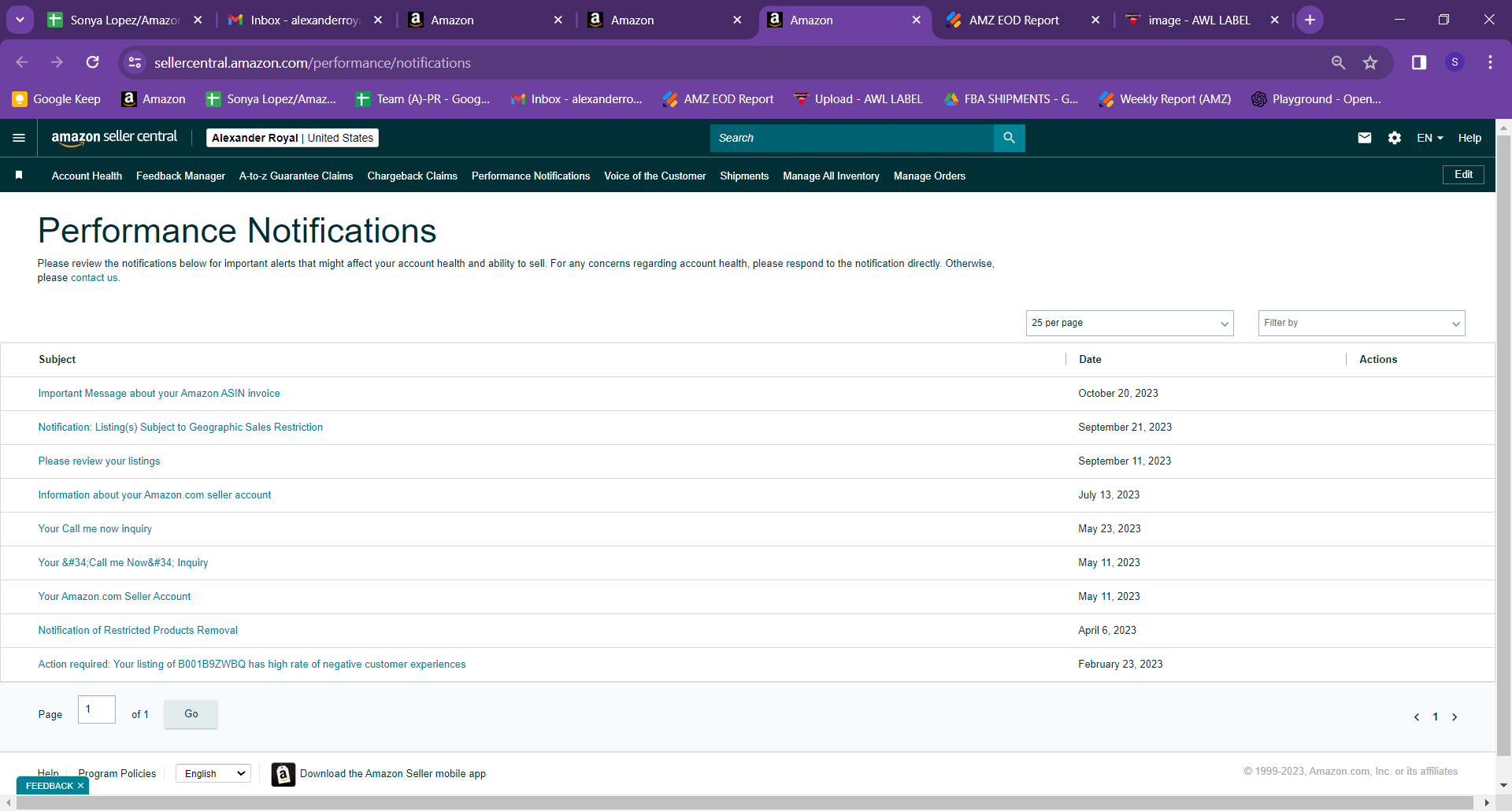Open the Google Keep bookmark
Screen dimensions: 1512x811
coord(57,99)
